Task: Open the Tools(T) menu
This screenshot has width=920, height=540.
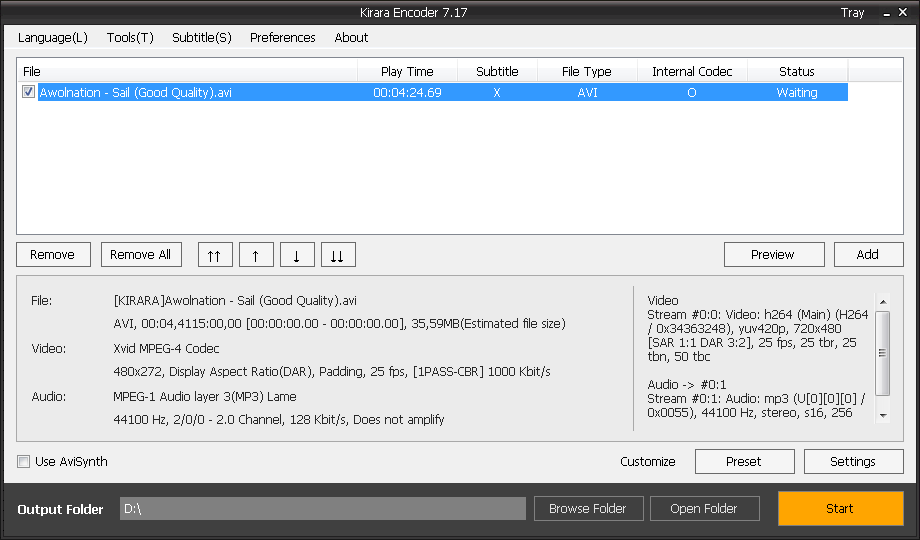Action: 130,38
